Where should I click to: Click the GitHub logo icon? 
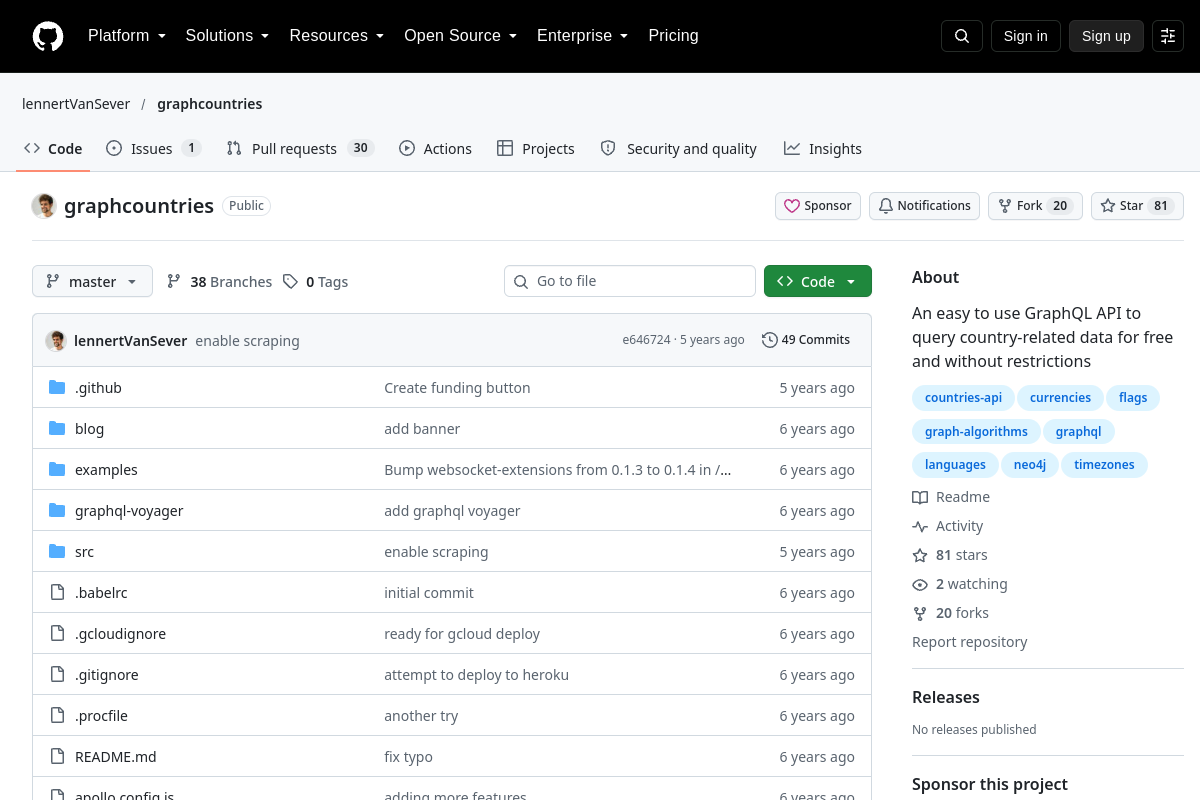click(48, 36)
